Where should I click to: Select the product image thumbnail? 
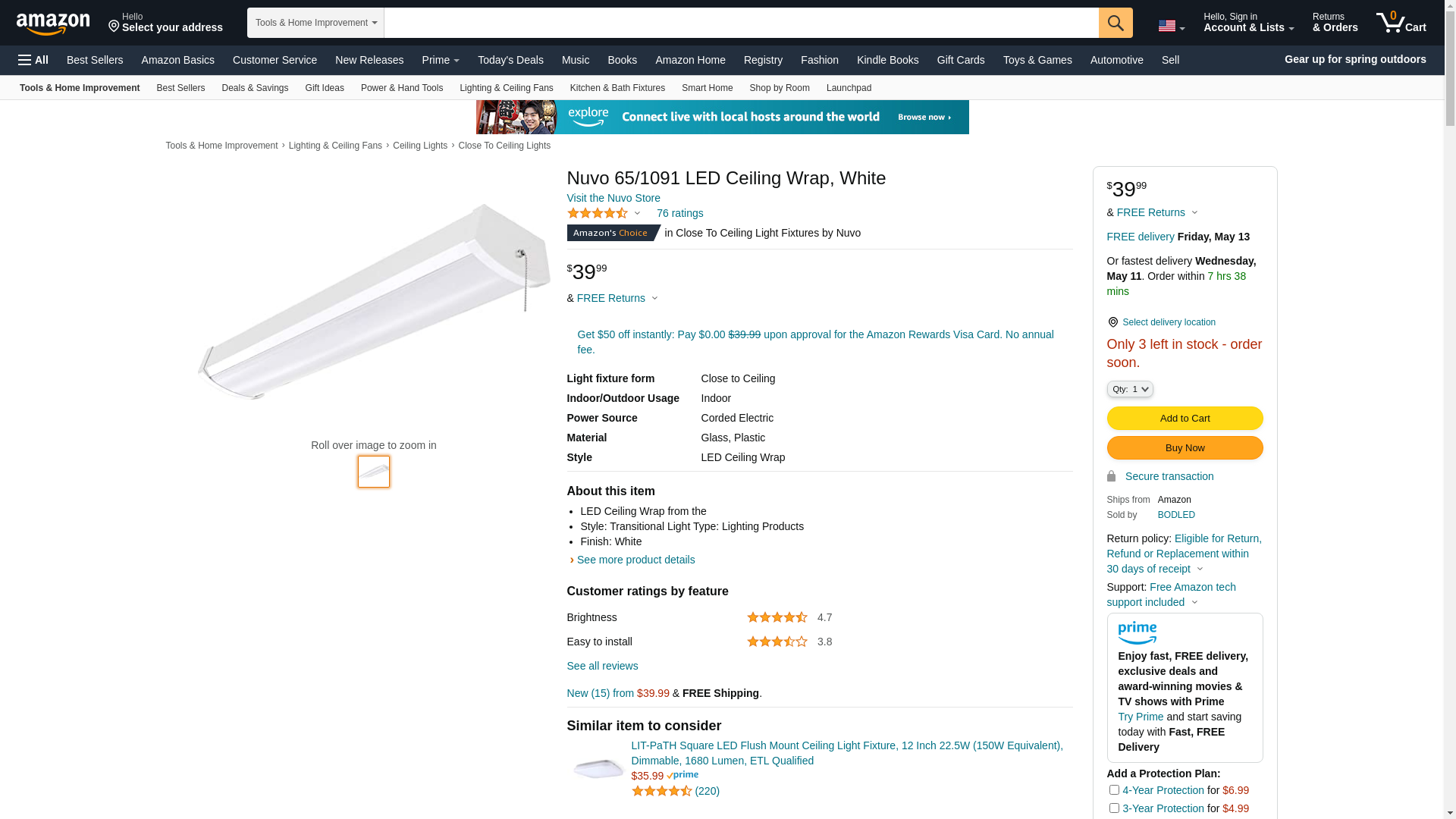tap(374, 472)
